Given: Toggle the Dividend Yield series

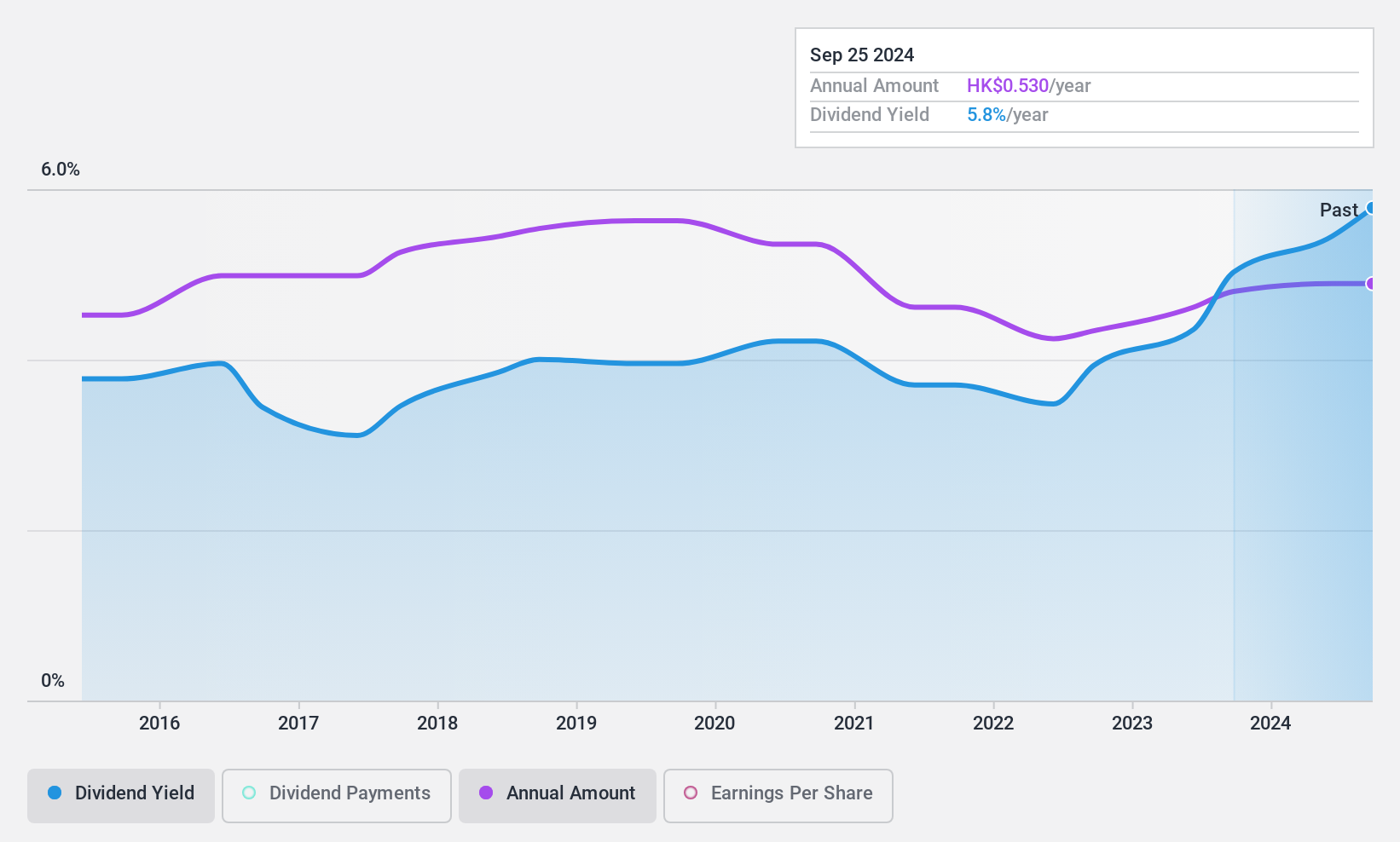Looking at the screenshot, I should [x=121, y=795].
